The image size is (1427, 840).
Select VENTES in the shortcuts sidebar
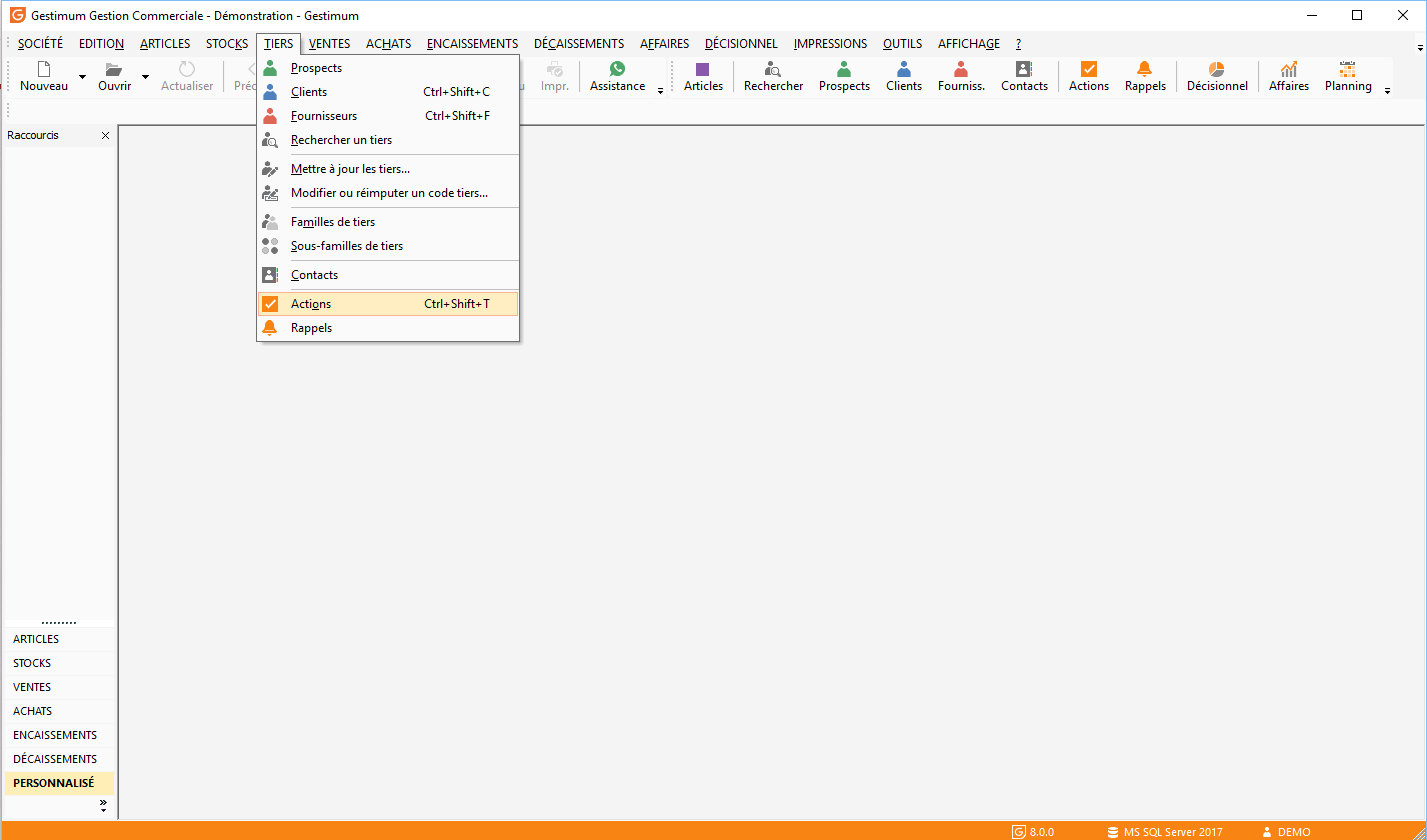click(x=59, y=687)
